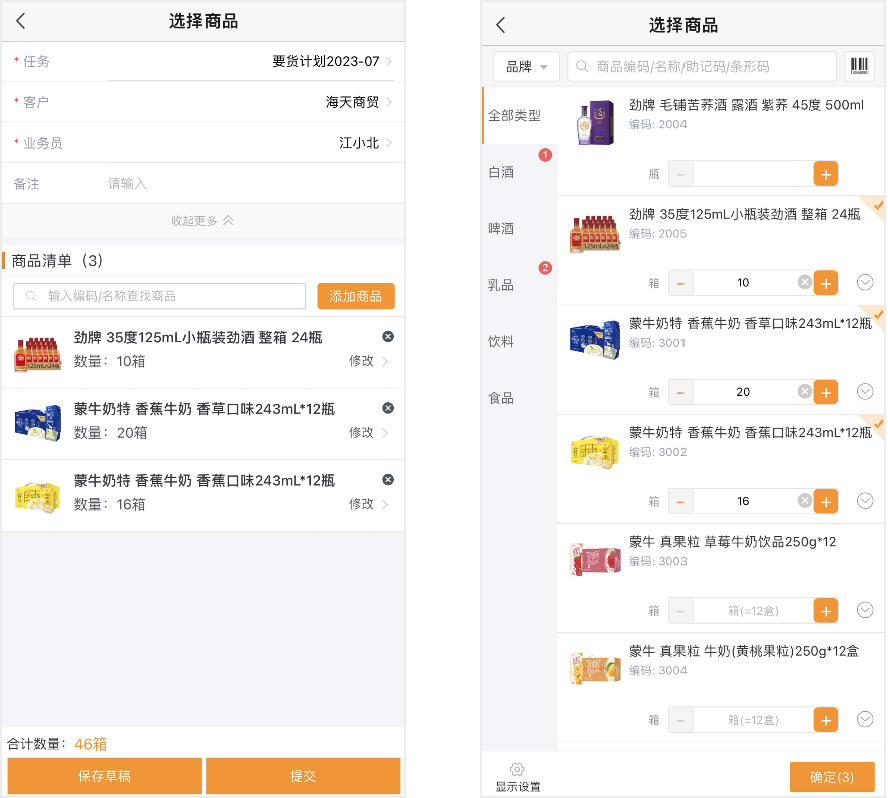The height and width of the screenshot is (798, 888).
Task: Open 真果粒 草莓牛奶 product thumbnail
Action: click(595, 559)
